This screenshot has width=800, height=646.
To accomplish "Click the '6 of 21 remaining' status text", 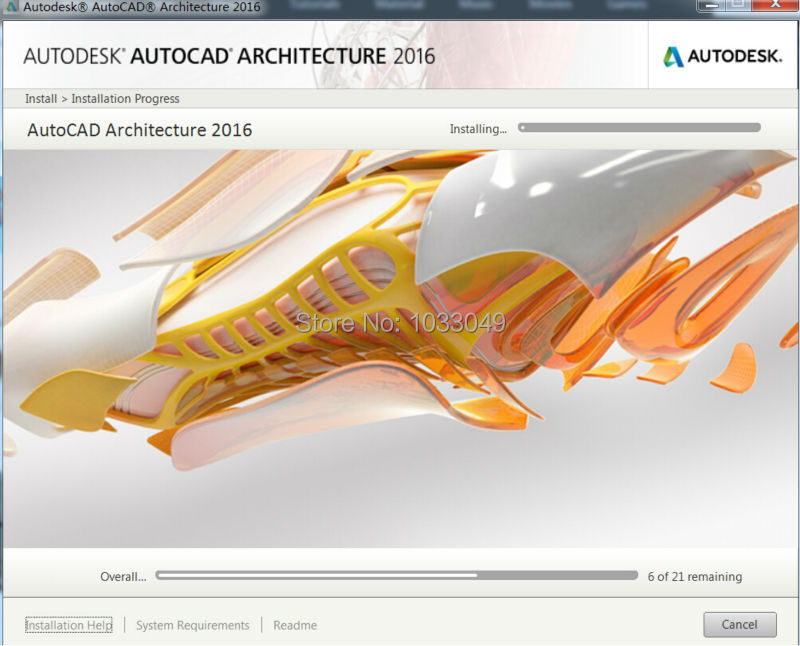I will 694,577.
